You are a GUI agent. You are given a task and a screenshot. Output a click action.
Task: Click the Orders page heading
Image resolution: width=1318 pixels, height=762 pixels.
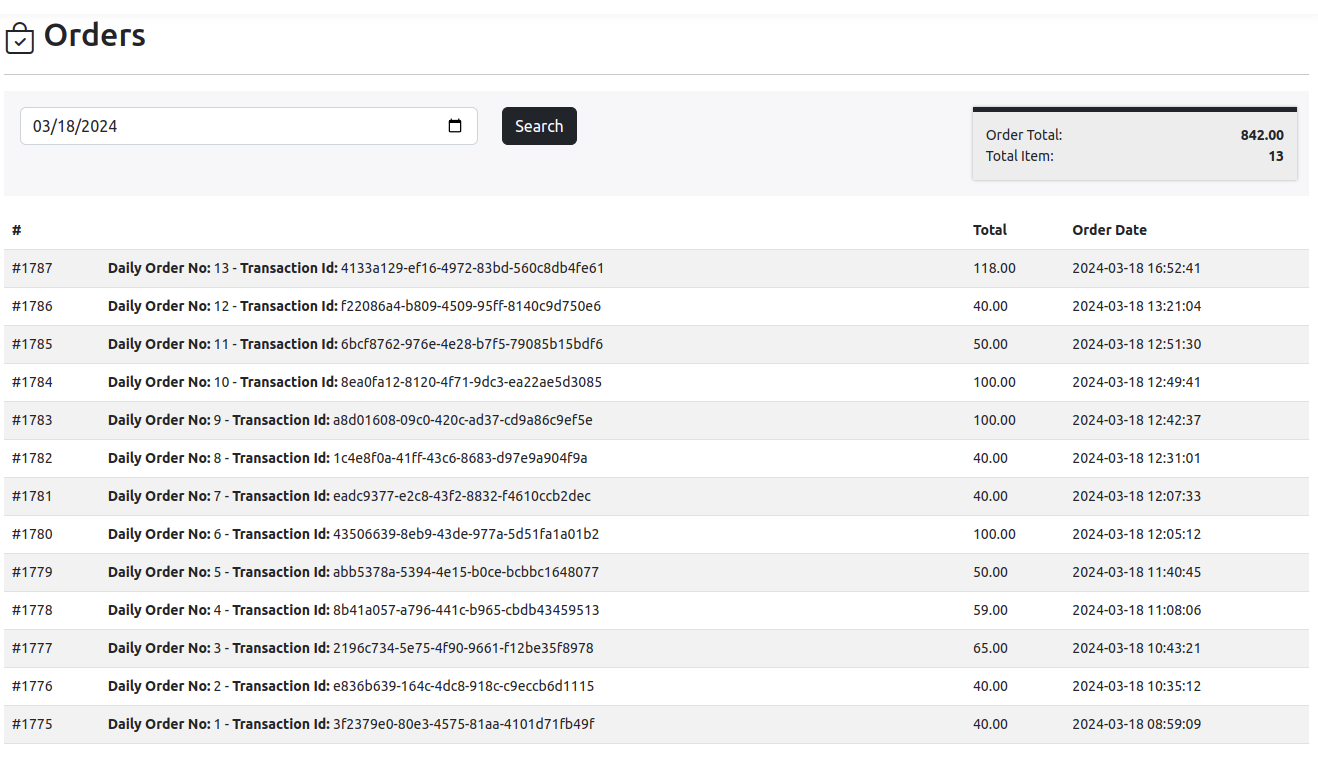pos(95,36)
